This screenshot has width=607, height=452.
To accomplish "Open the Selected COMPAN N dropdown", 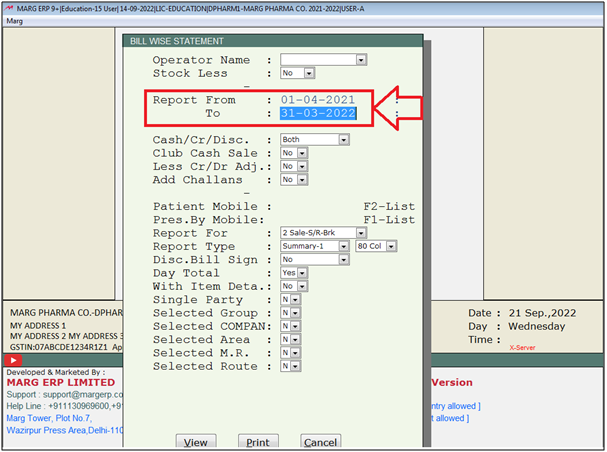I will (295, 326).
